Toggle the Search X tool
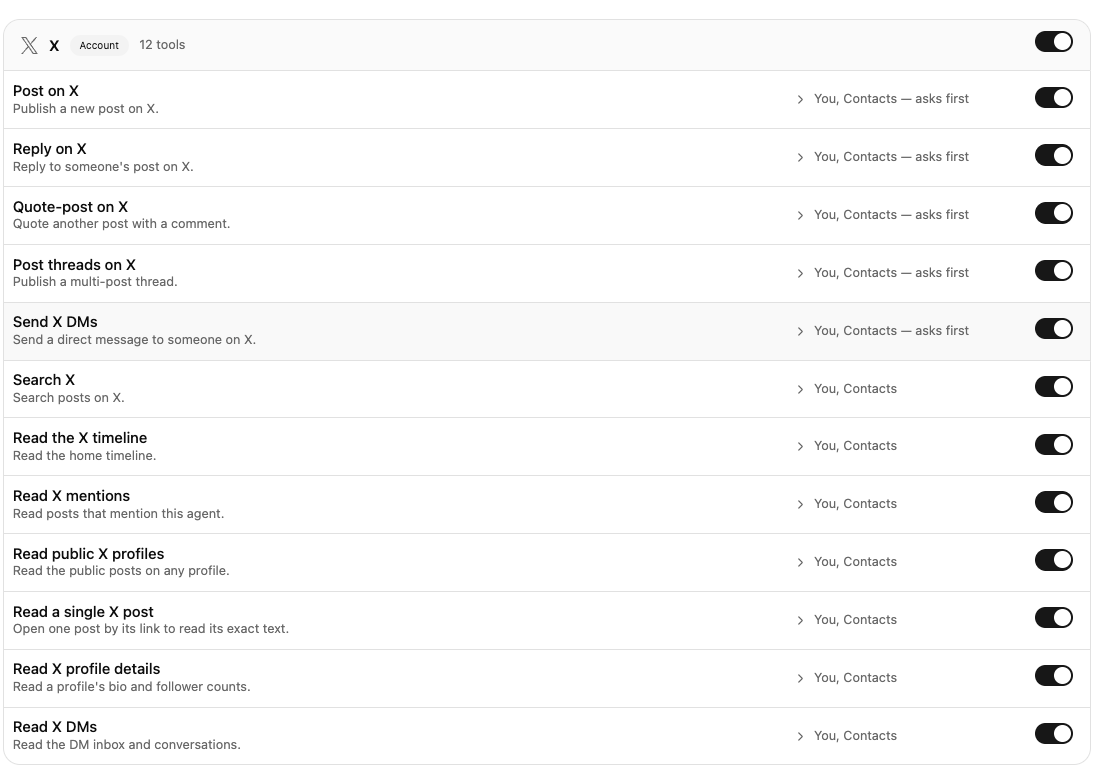The width and height of the screenshot is (1095, 770). pyautogui.click(x=1054, y=387)
